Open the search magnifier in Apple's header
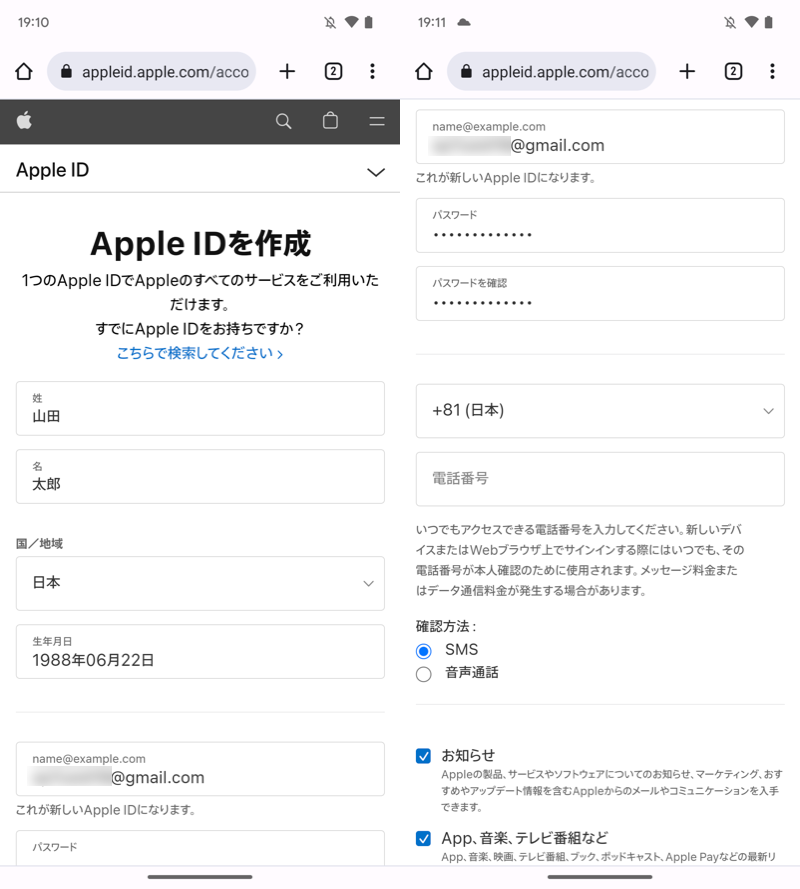Image resolution: width=800 pixels, height=889 pixels. coord(283,121)
